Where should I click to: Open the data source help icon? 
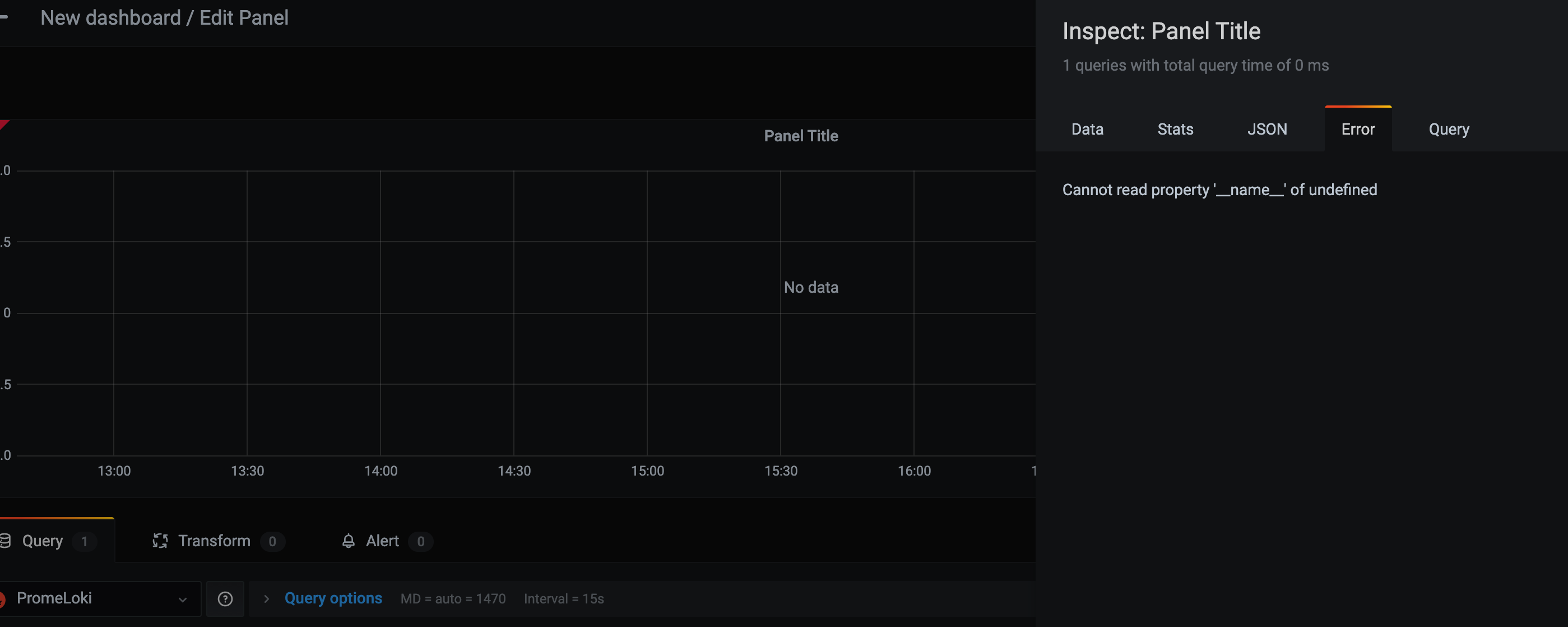(x=225, y=599)
